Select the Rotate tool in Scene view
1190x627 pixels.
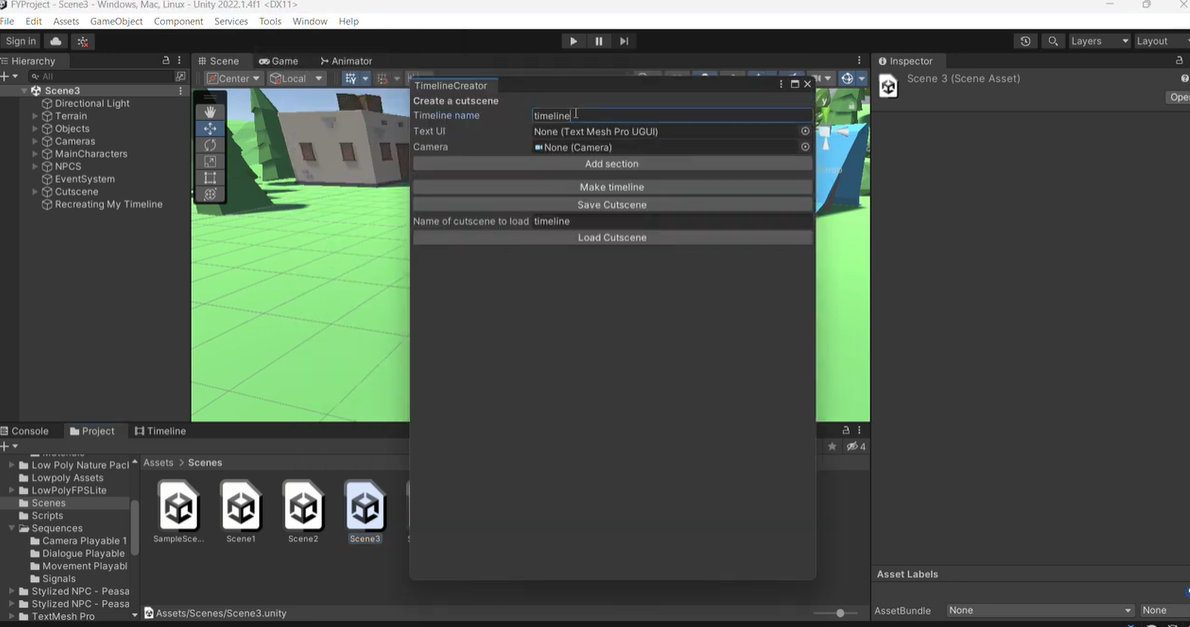[x=210, y=145]
